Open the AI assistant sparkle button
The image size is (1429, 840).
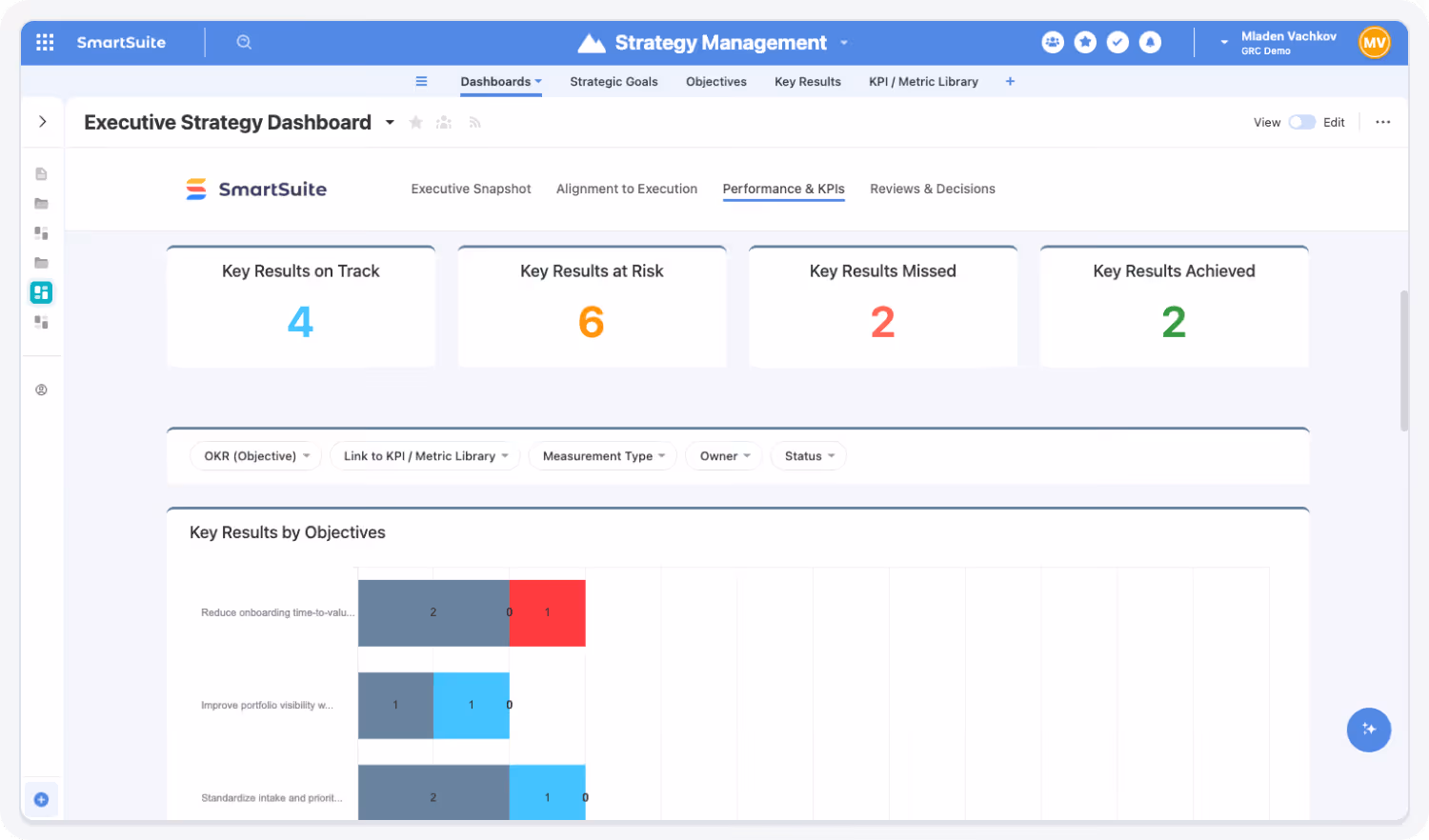tap(1368, 730)
